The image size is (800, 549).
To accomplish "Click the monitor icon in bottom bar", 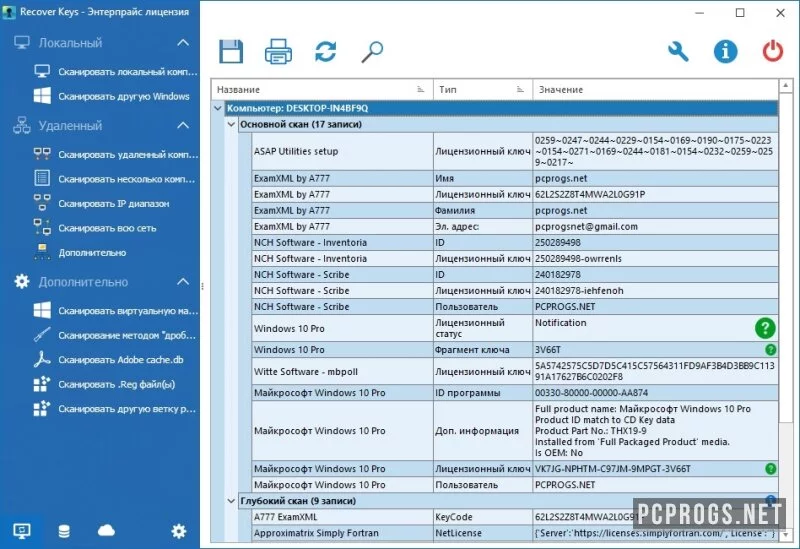I will tap(21, 531).
